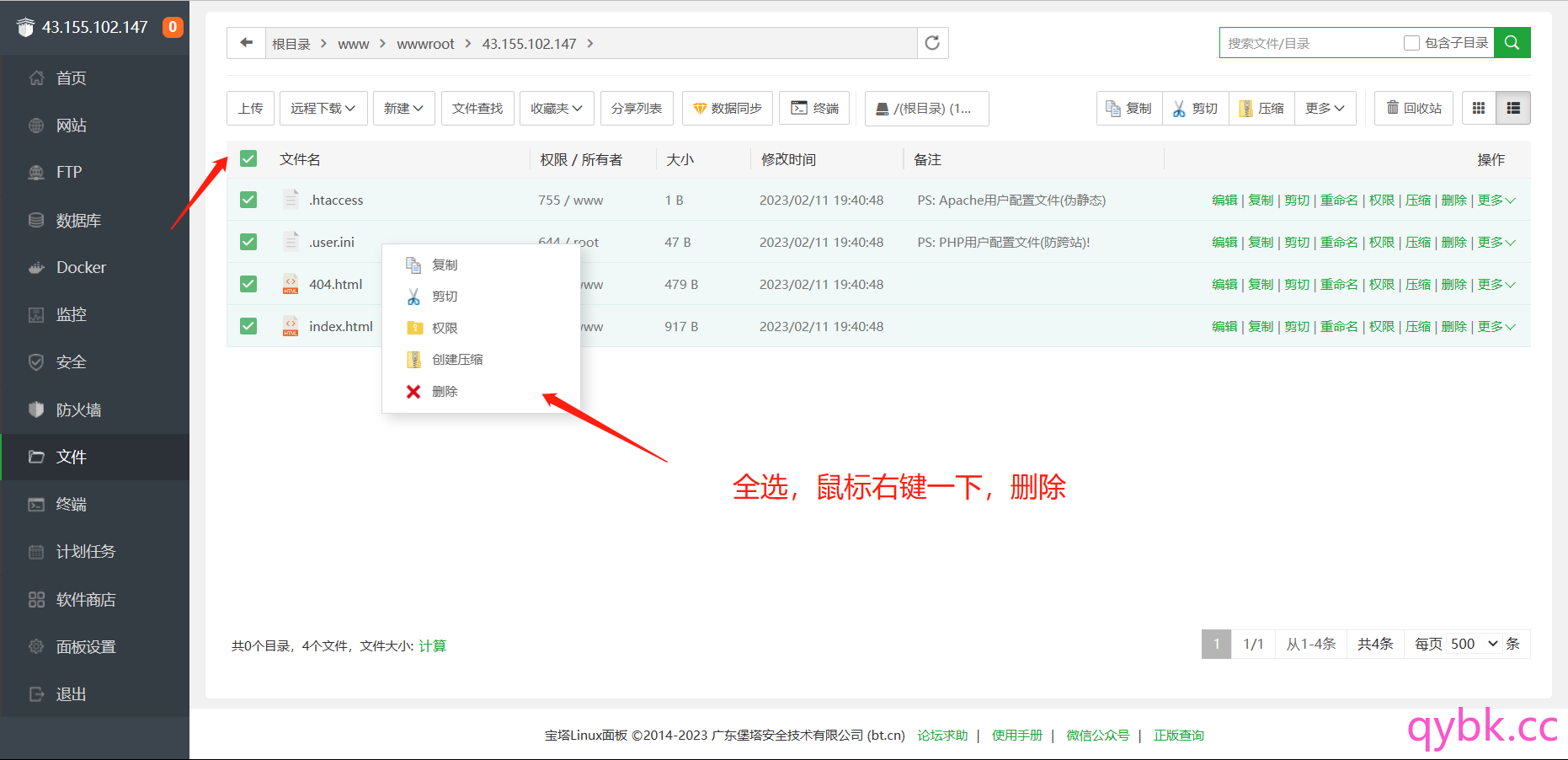1568x760 pixels.
Task: Click the disk /(根目录) button
Action: click(926, 108)
